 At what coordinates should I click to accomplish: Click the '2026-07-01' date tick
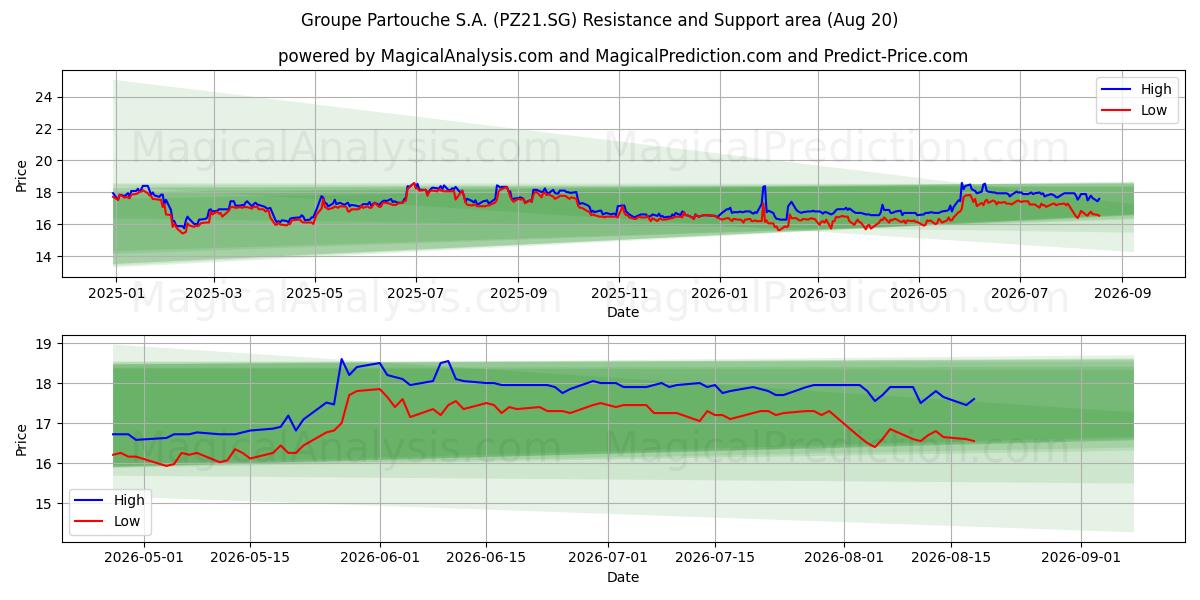coord(609,558)
